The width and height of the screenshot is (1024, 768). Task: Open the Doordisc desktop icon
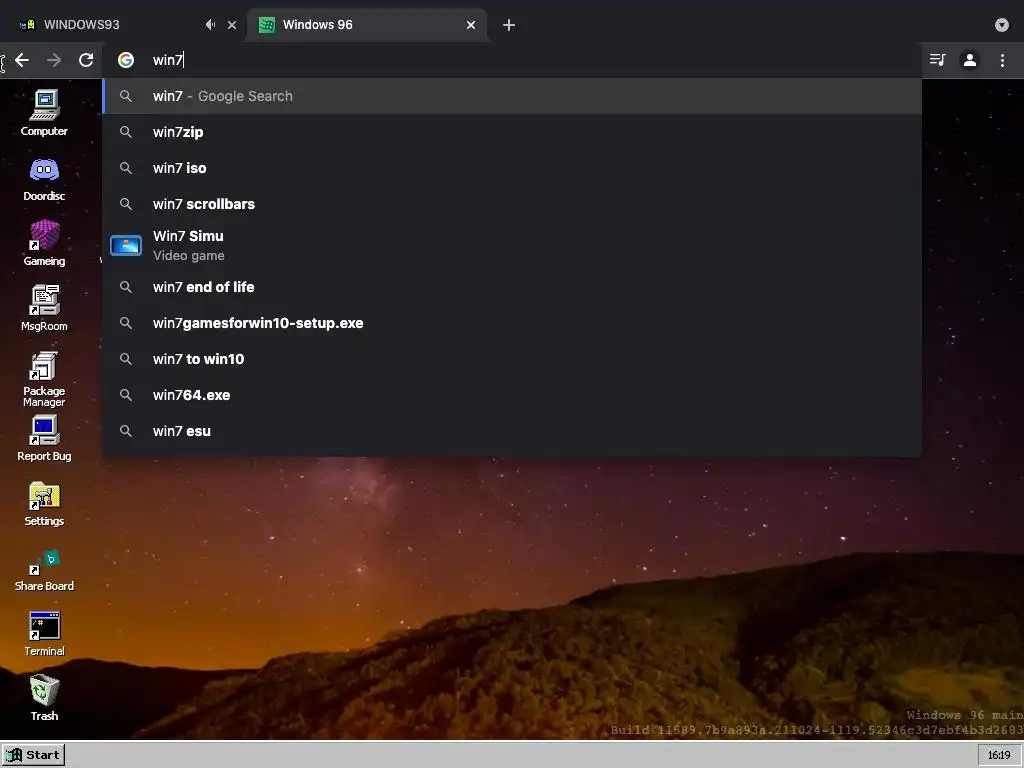(44, 178)
